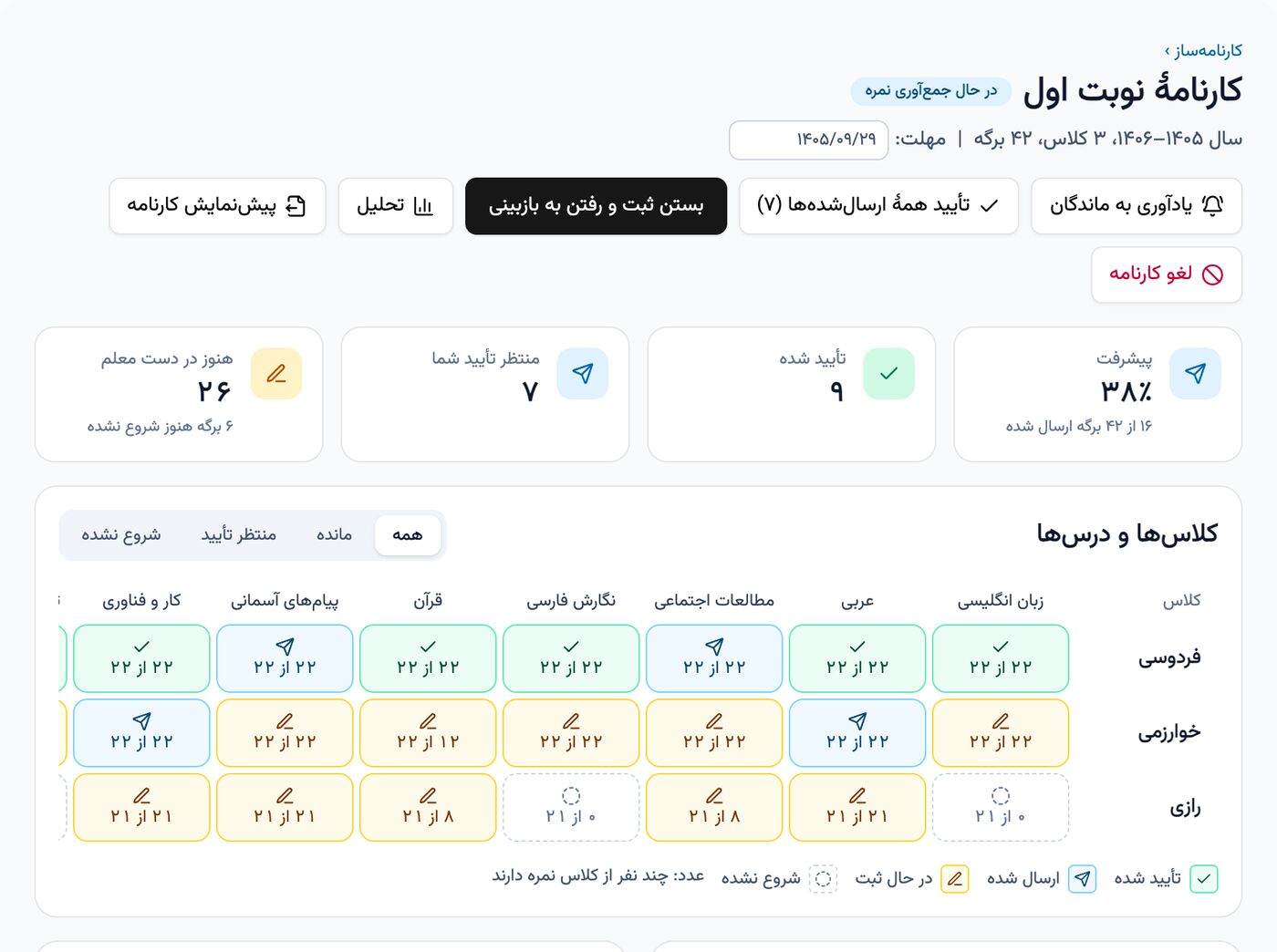Click بستن ثبت و رفتن به بازبینی button
This screenshot has height=952, width=1277.
pyautogui.click(x=596, y=206)
